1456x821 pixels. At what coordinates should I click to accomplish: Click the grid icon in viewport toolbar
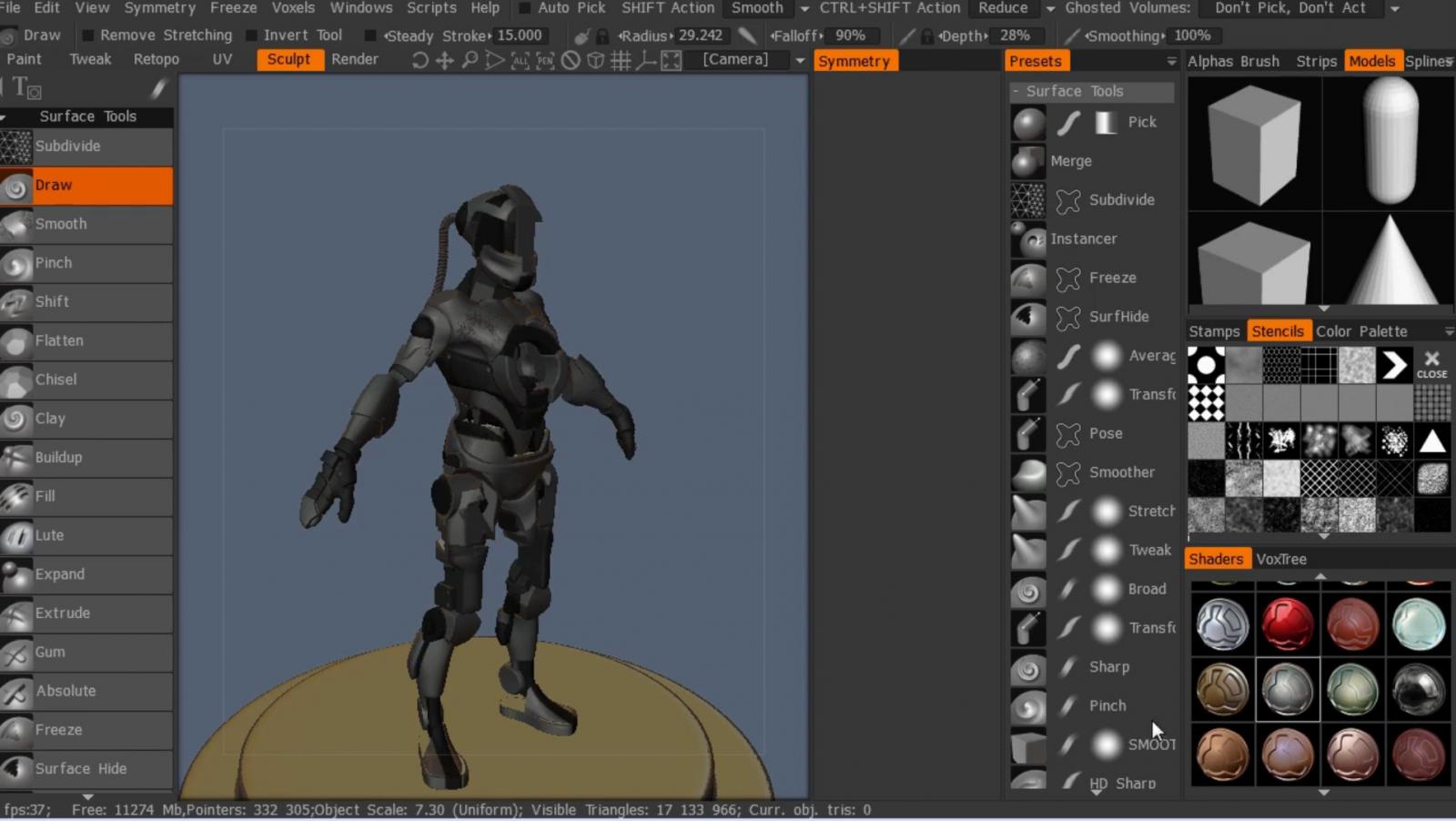[x=621, y=61]
